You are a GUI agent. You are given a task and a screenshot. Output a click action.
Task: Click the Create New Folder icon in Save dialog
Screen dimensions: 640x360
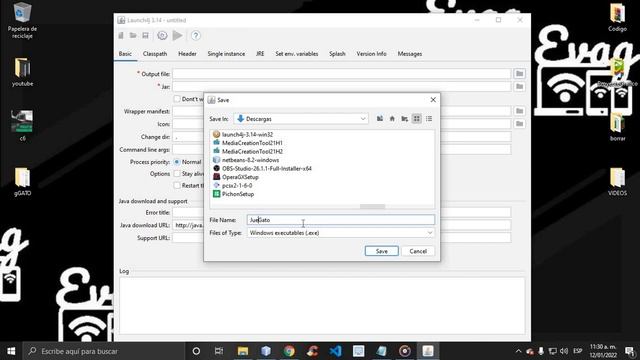[404, 119]
